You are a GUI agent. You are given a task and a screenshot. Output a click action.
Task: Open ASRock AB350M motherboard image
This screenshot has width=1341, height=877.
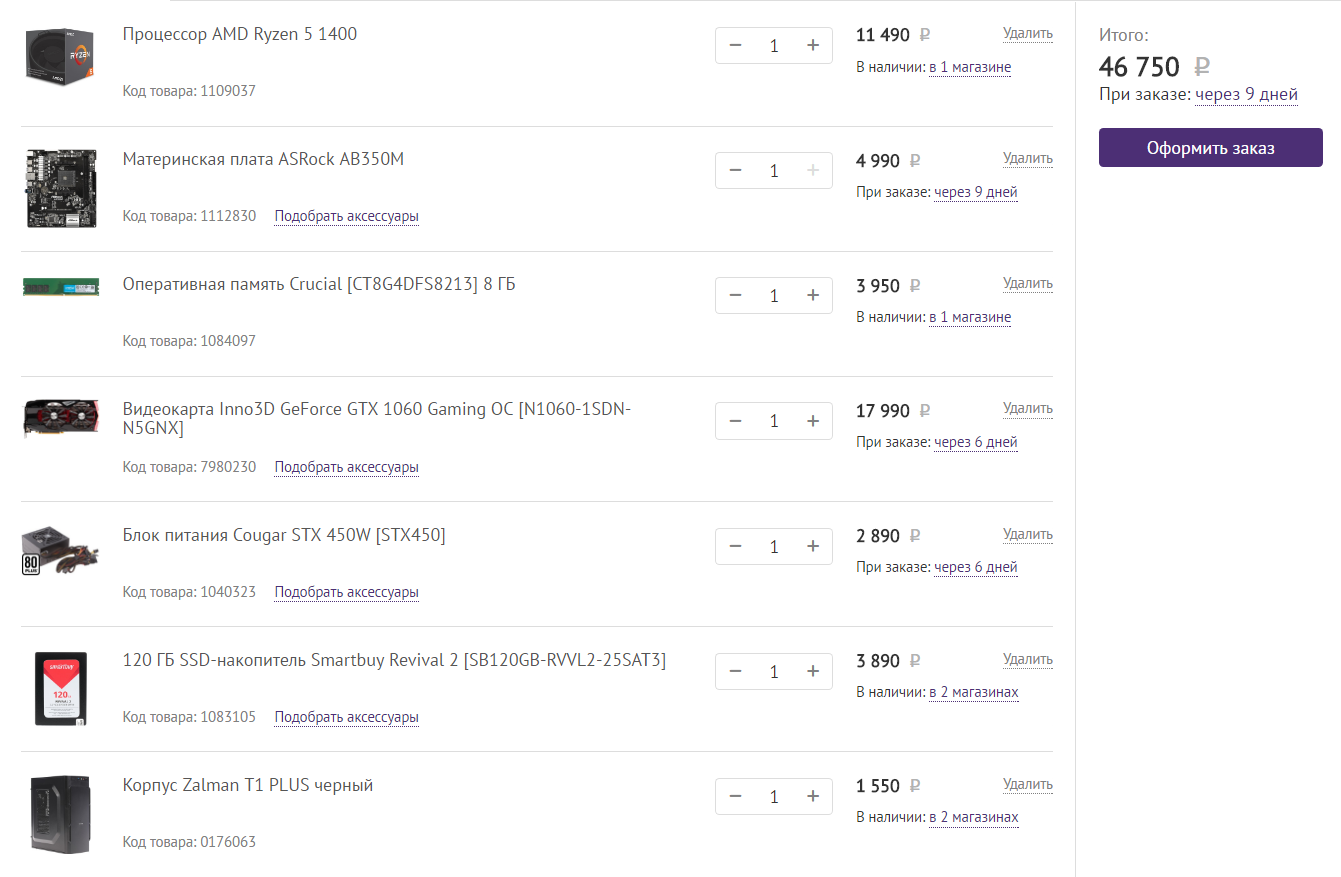click(61, 187)
